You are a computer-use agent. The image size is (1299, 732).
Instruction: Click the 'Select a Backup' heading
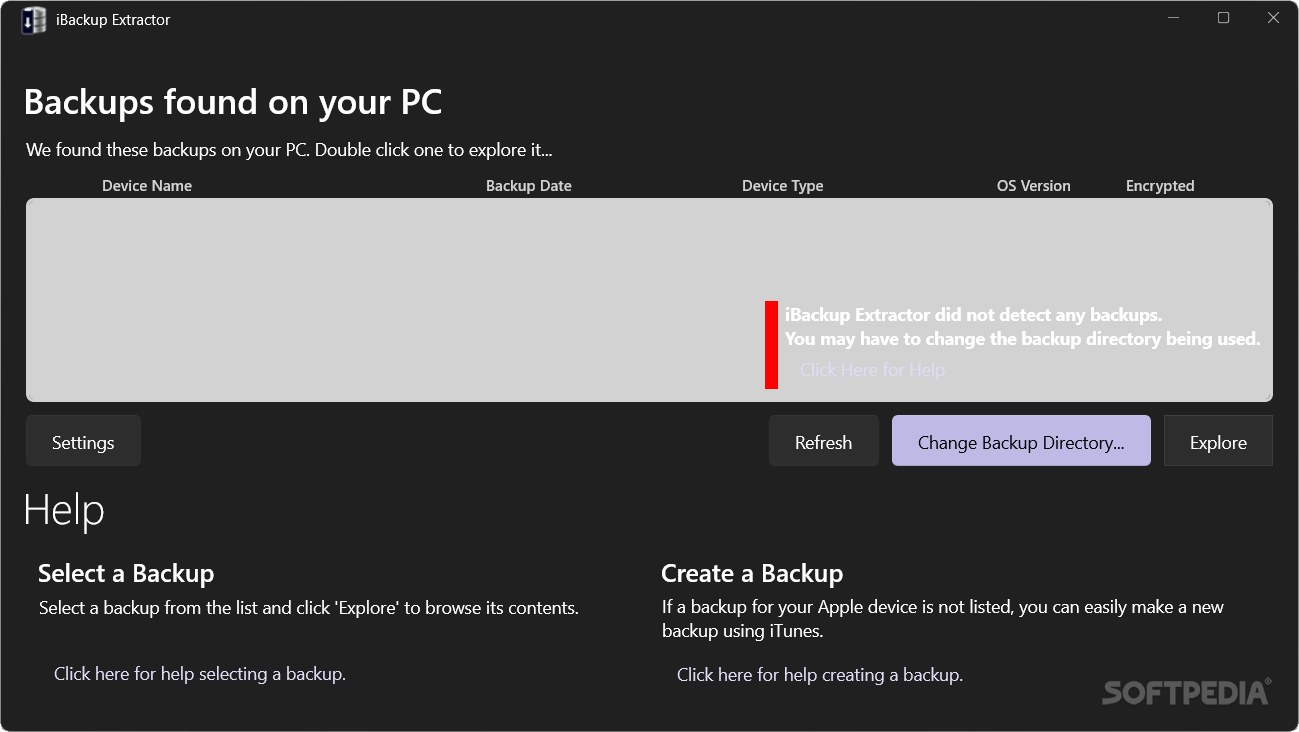click(x=126, y=573)
